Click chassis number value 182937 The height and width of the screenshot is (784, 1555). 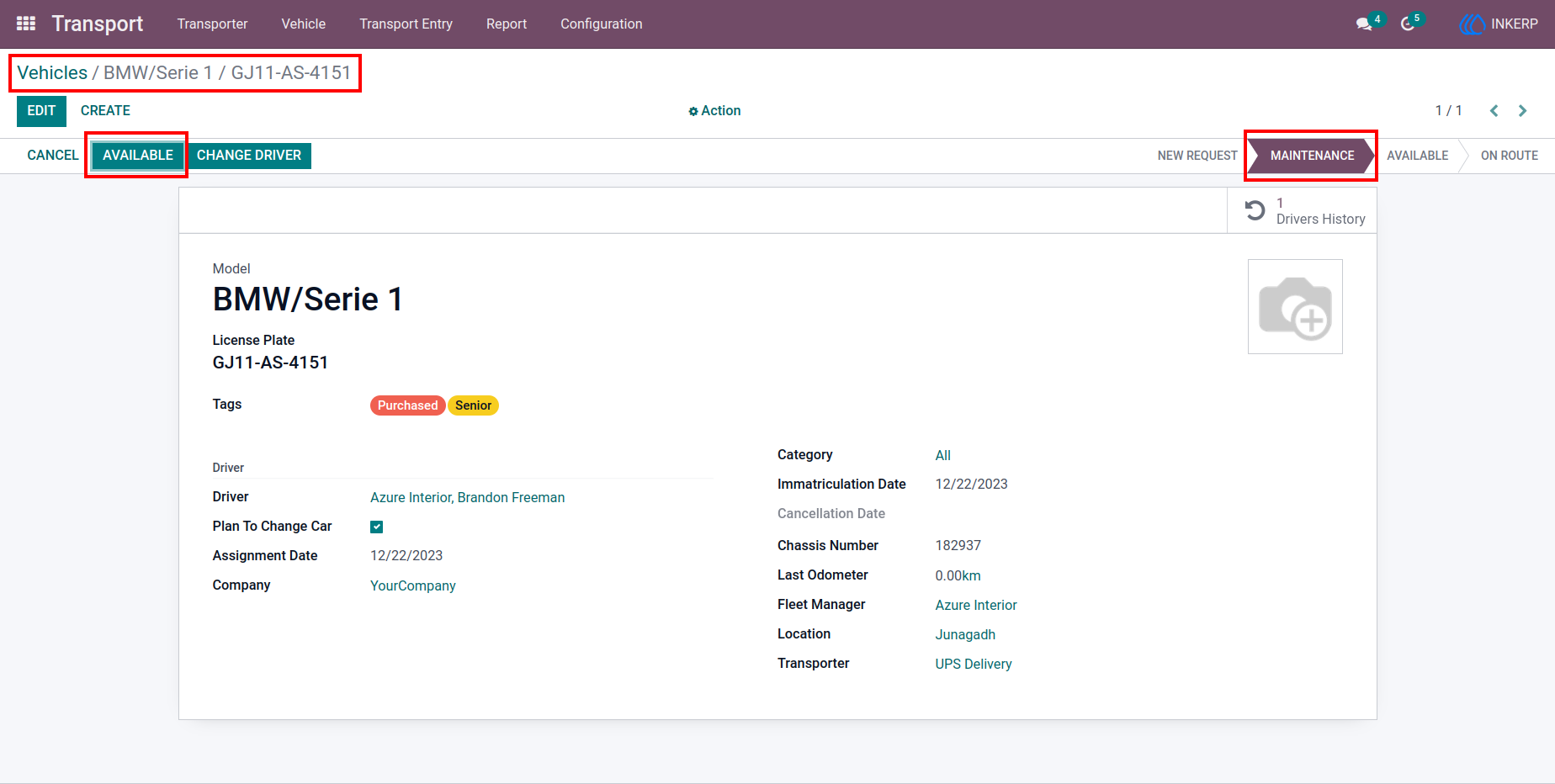point(958,546)
